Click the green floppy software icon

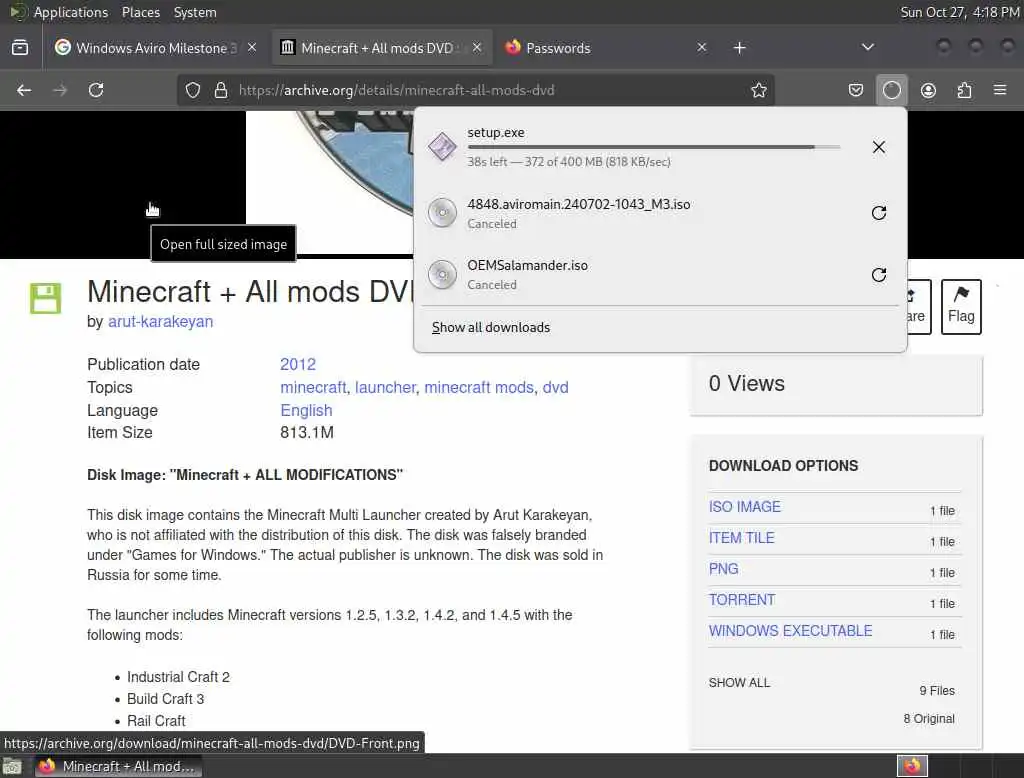coord(45,299)
